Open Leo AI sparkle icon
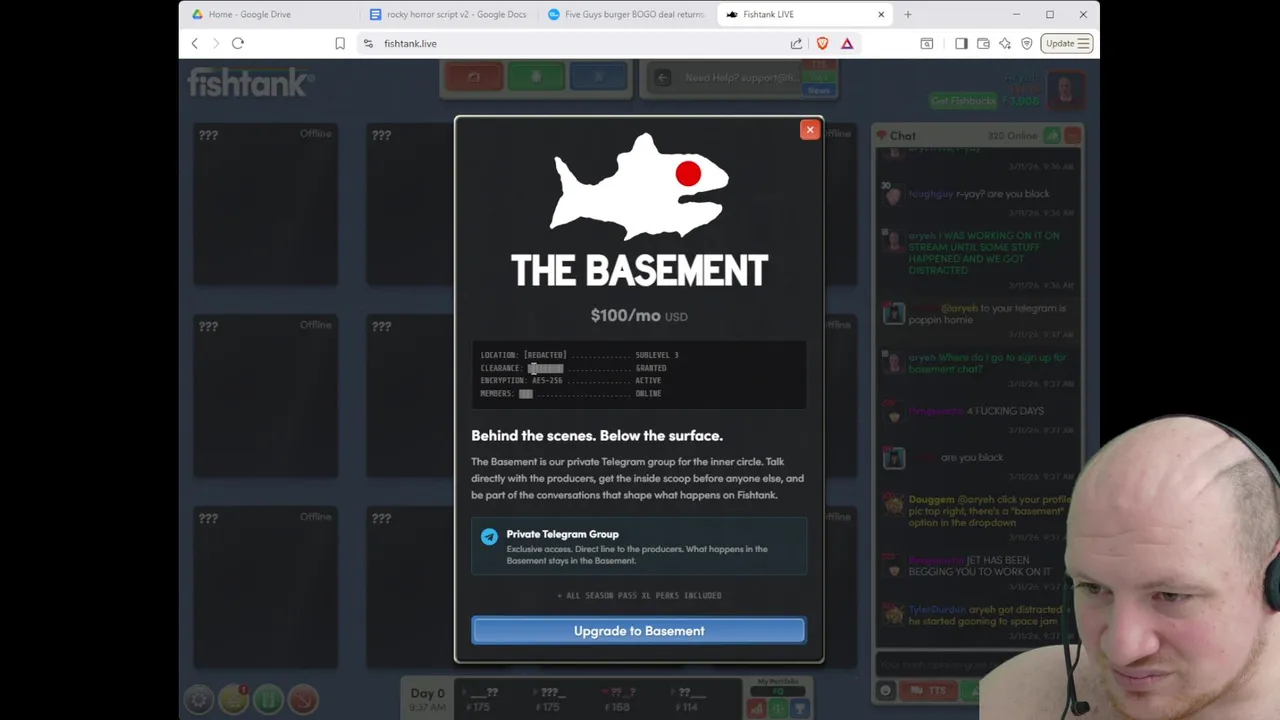The height and width of the screenshot is (720, 1280). click(x=1004, y=43)
